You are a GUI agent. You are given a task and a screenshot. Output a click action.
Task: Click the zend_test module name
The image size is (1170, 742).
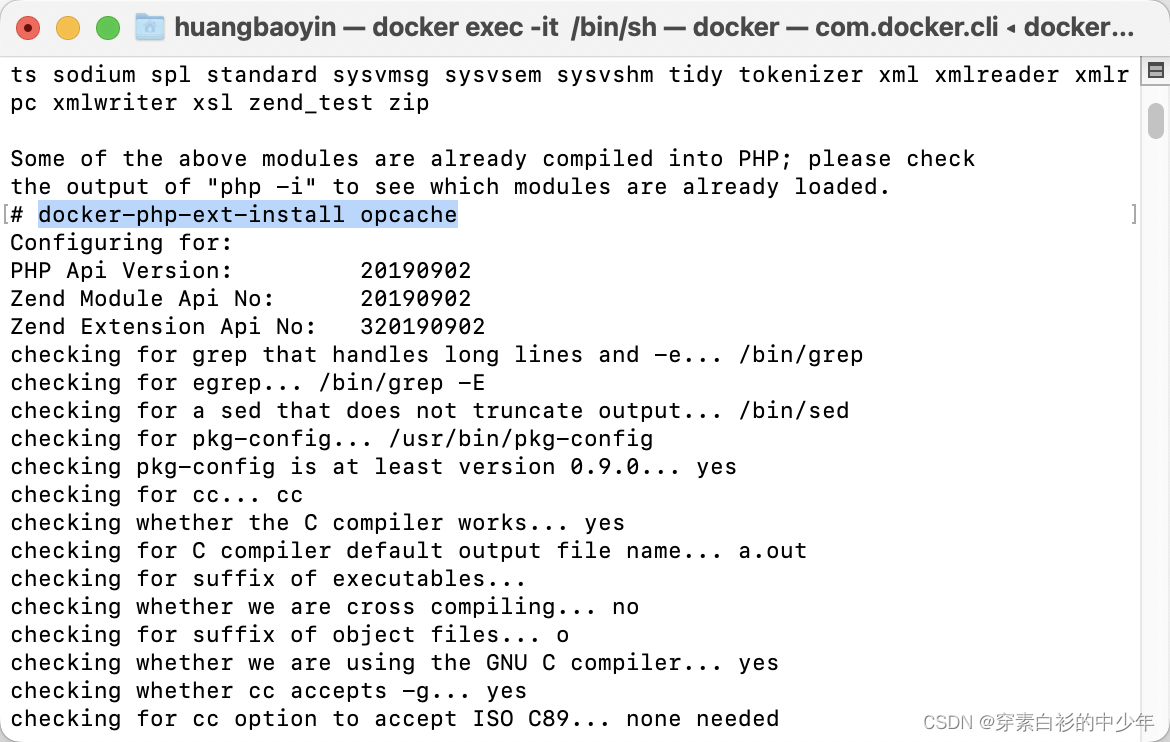(x=310, y=102)
